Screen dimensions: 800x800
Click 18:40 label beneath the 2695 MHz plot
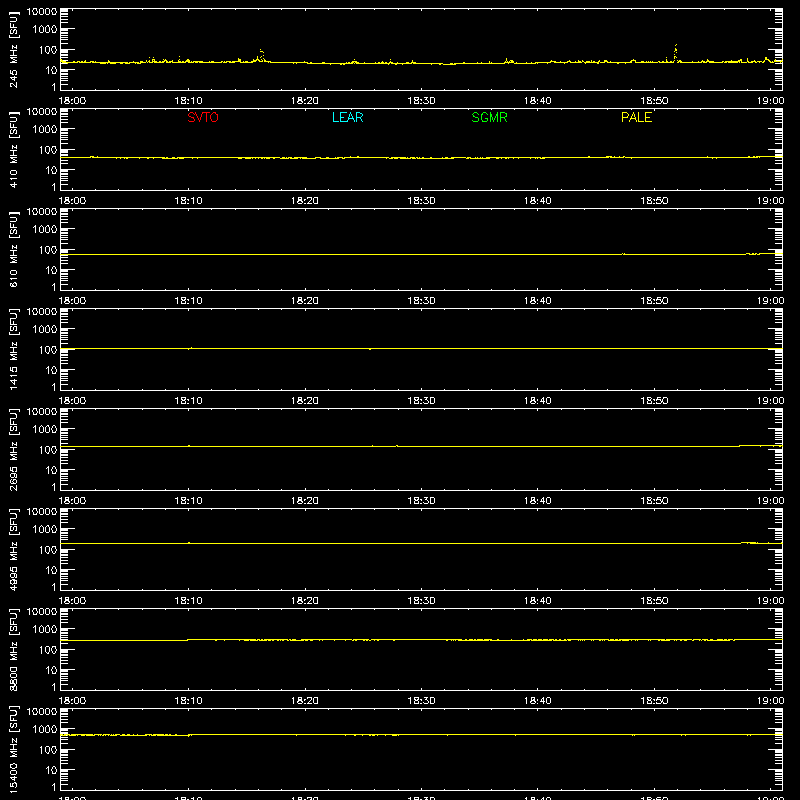tap(538, 501)
